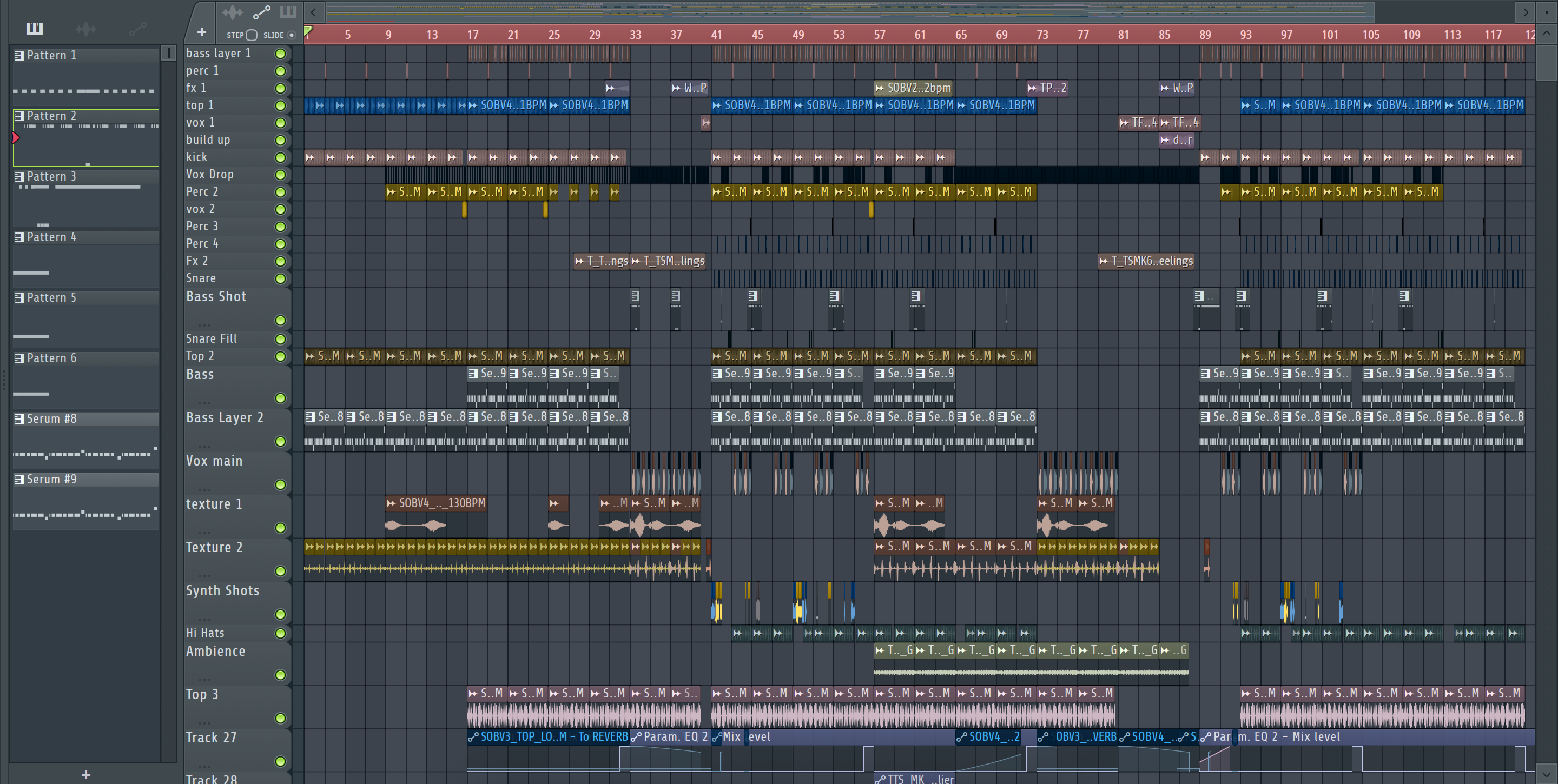This screenshot has width=1558, height=784.
Task: Select Pattern 4 in the picker
Action: click(86, 258)
